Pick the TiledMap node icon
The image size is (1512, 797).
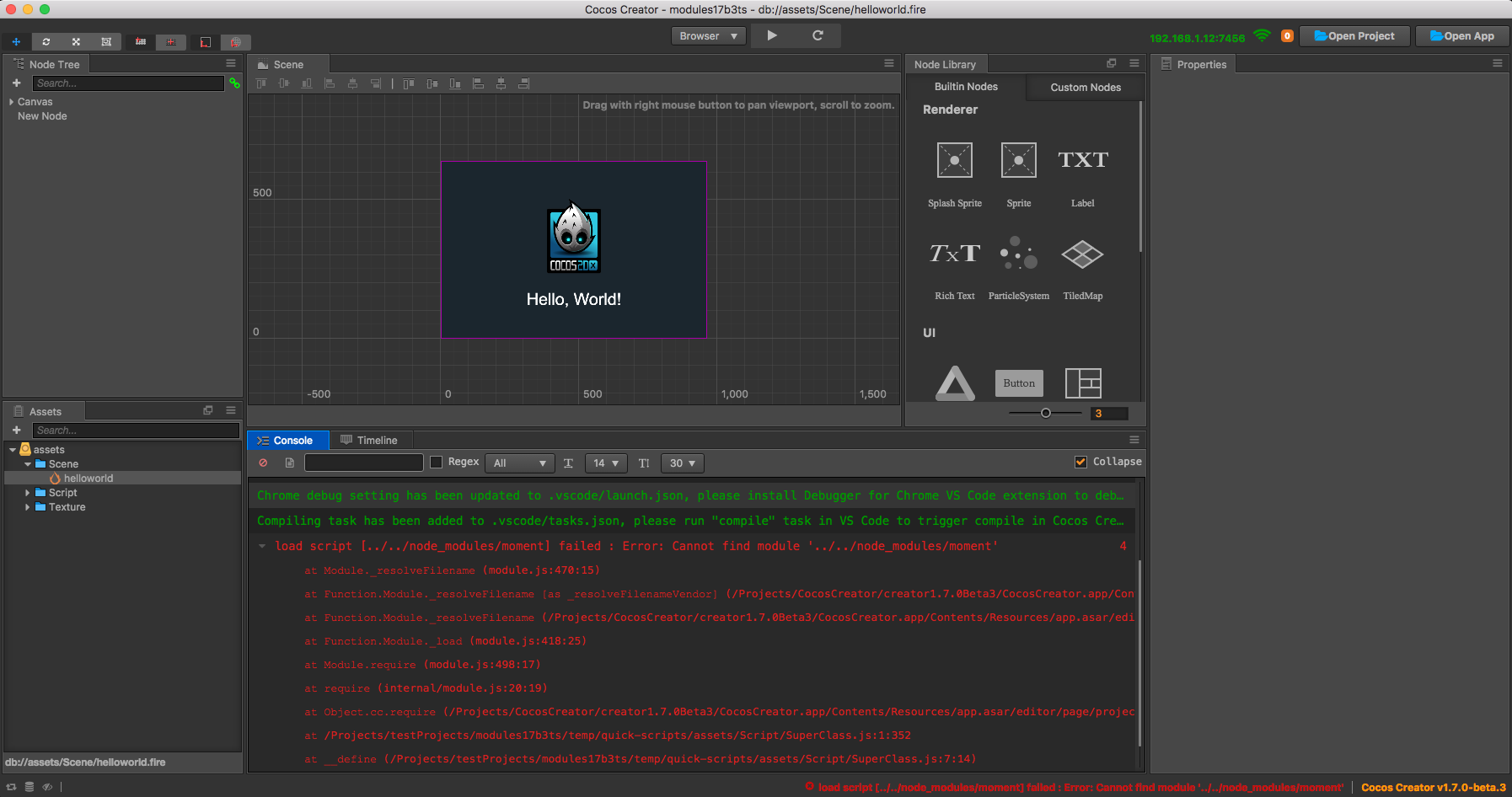click(1083, 254)
